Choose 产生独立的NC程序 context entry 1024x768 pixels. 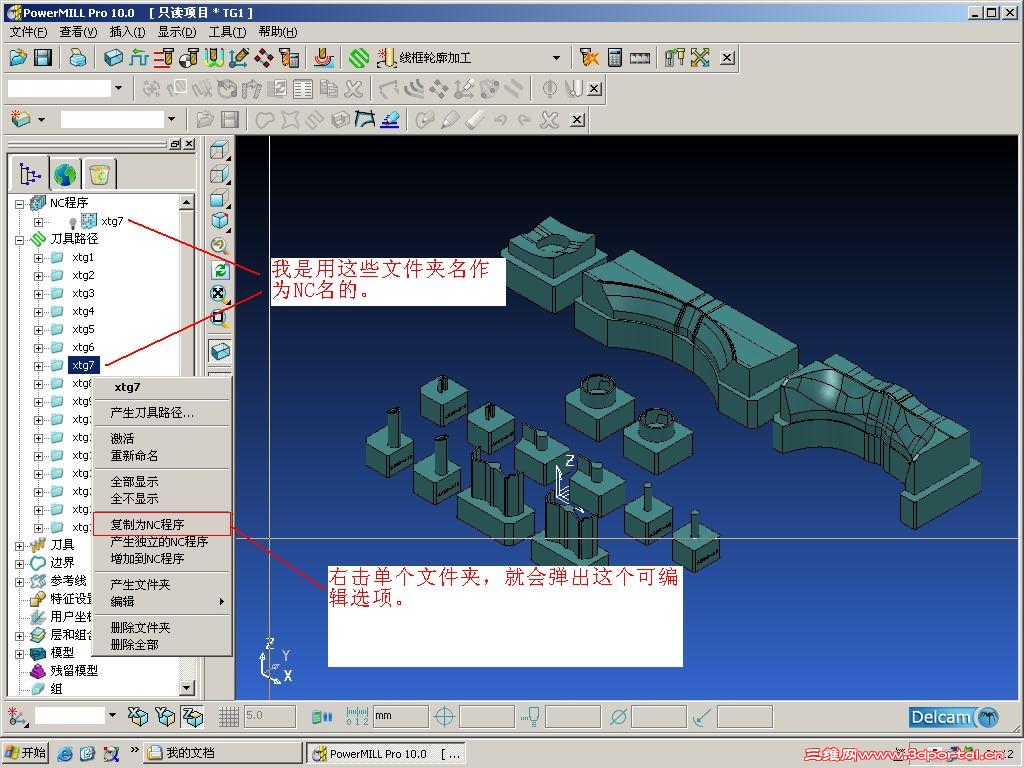pyautogui.click(x=162, y=542)
